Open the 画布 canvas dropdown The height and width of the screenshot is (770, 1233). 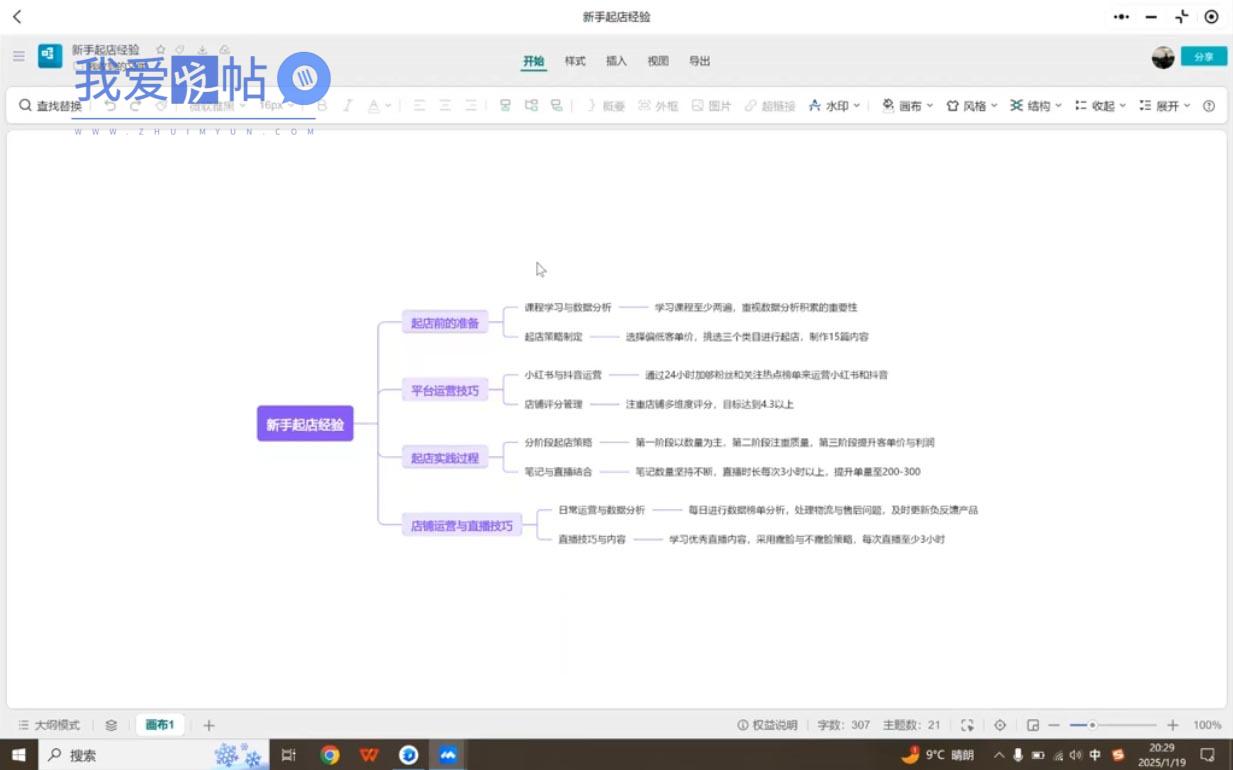908,106
